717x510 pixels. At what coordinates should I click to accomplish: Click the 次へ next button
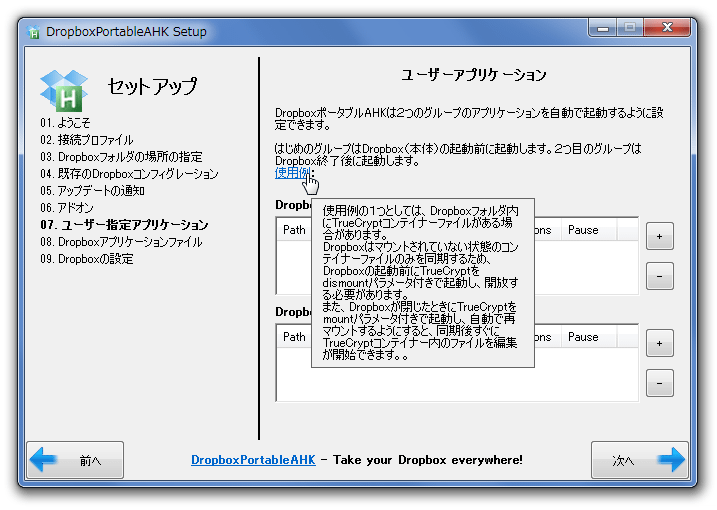pyautogui.click(x=640, y=460)
